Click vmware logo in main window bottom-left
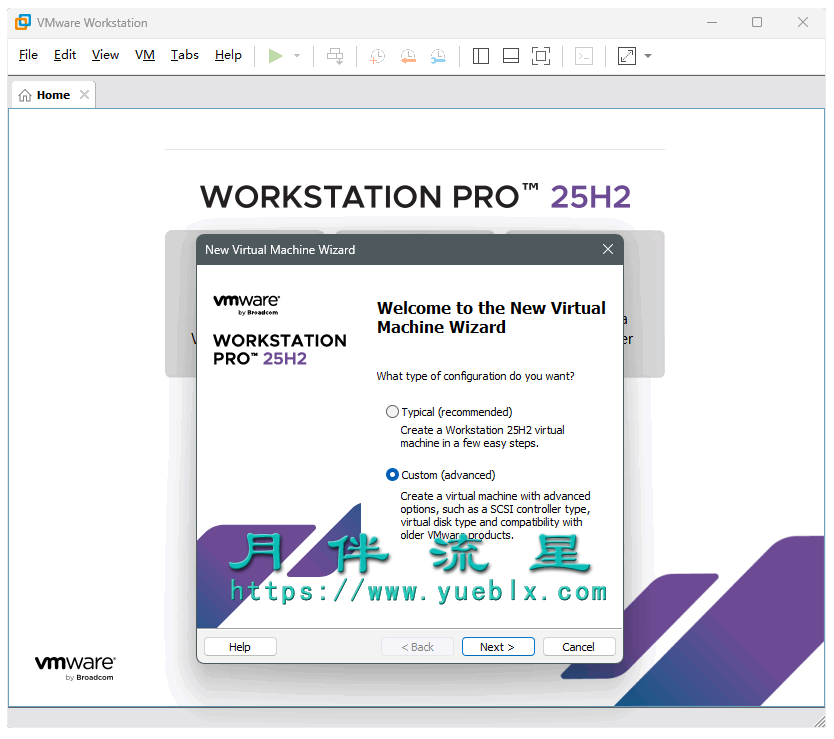The width and height of the screenshot is (834, 739). (75, 668)
